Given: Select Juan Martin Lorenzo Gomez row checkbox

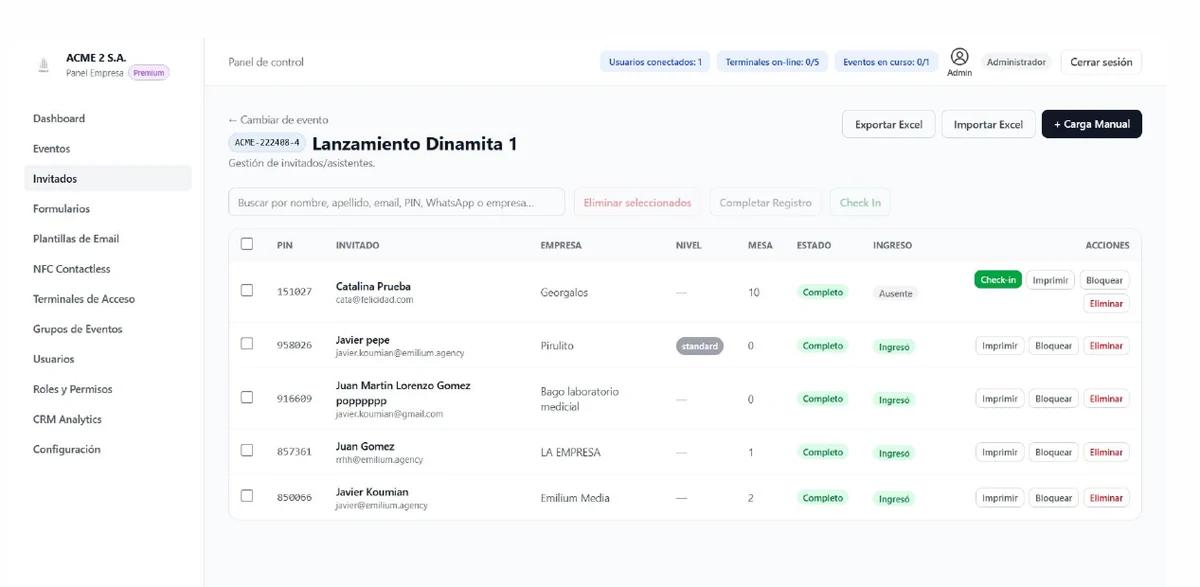Looking at the screenshot, I should 247,397.
